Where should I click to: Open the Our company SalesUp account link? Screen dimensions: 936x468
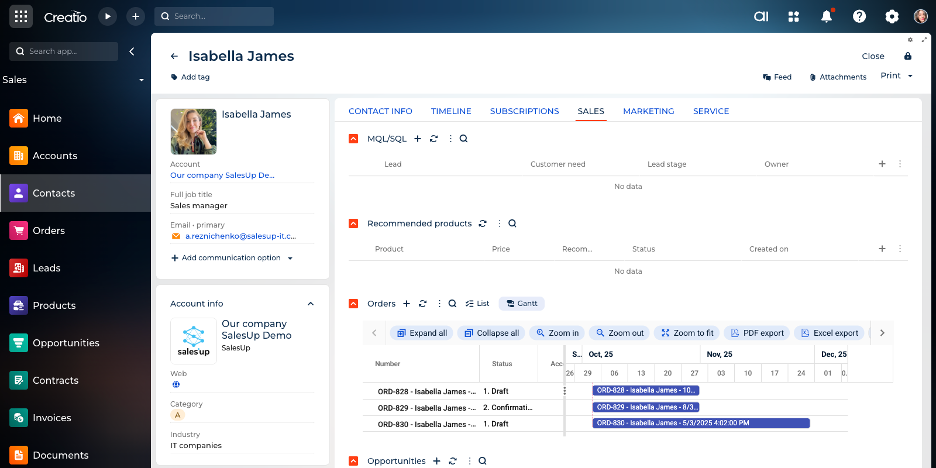[x=222, y=175]
